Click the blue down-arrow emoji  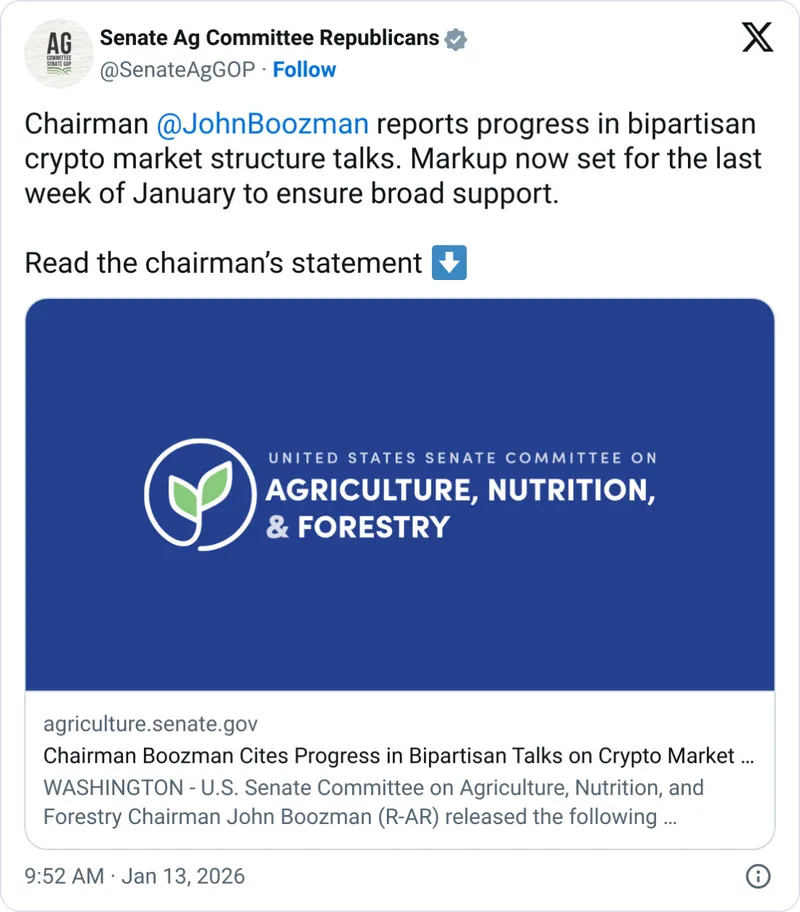click(449, 263)
